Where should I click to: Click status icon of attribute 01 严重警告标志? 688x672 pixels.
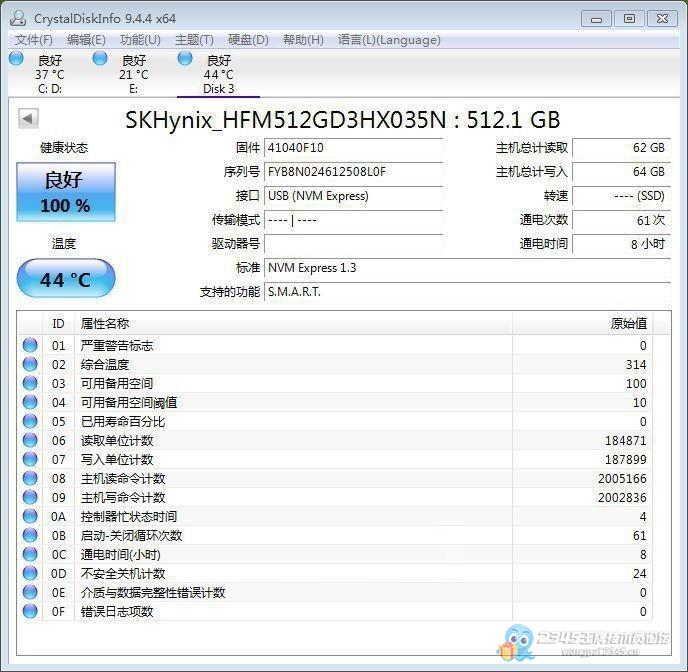30,345
